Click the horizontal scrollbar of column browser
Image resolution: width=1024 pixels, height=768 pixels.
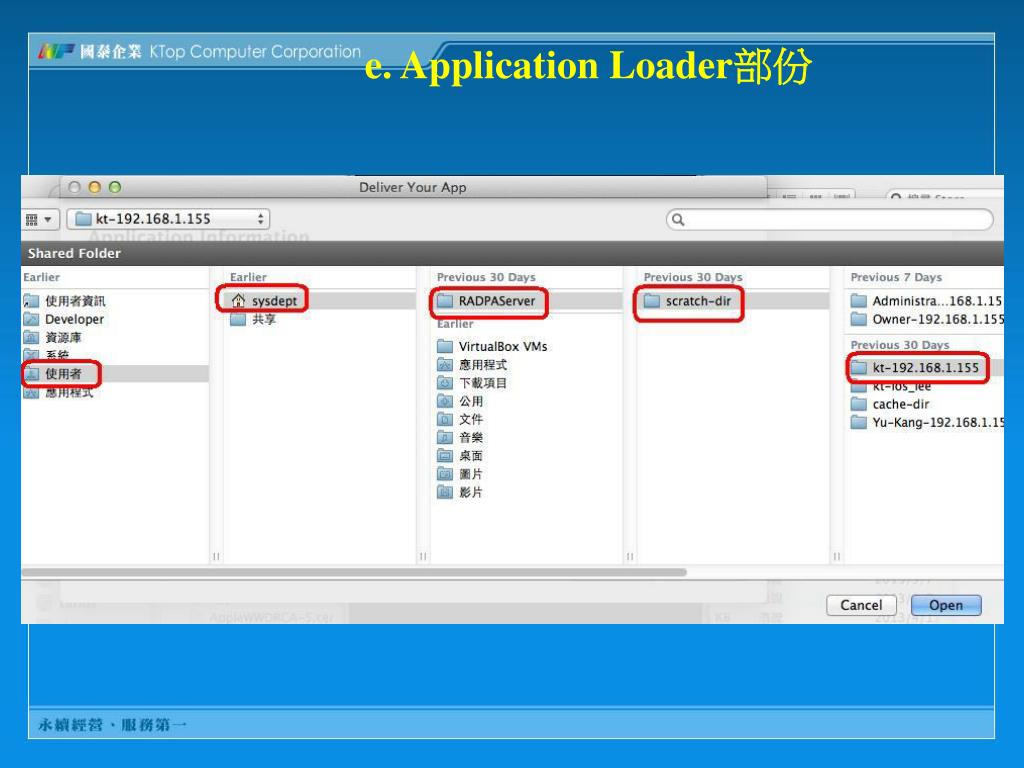(354, 572)
